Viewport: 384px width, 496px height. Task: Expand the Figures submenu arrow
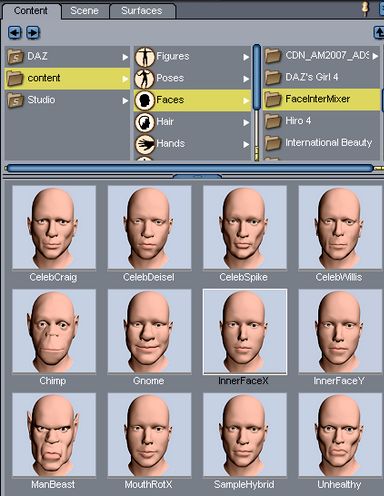(x=246, y=57)
